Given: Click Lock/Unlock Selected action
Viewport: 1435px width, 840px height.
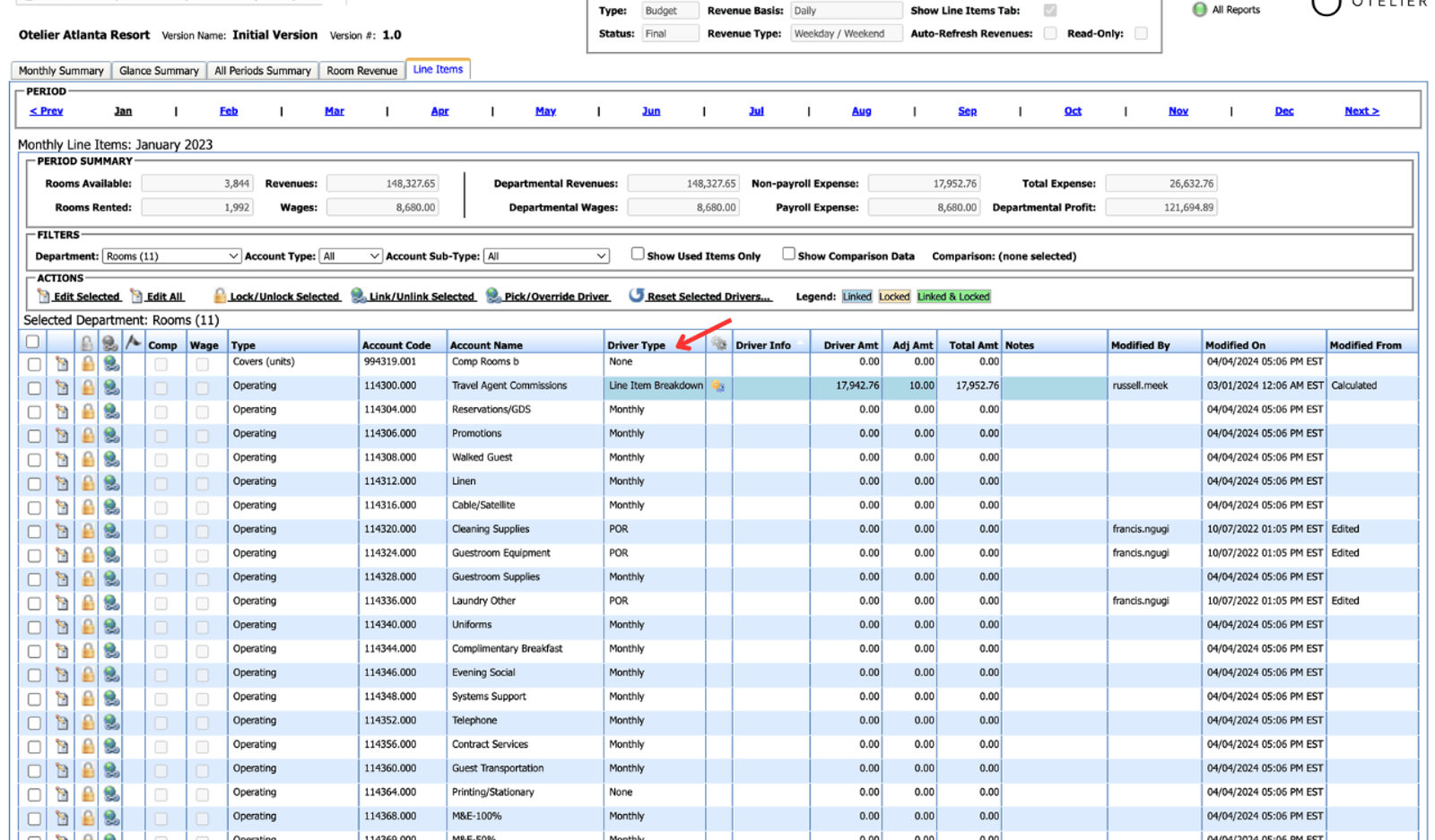Looking at the screenshot, I should pyautogui.click(x=276, y=296).
